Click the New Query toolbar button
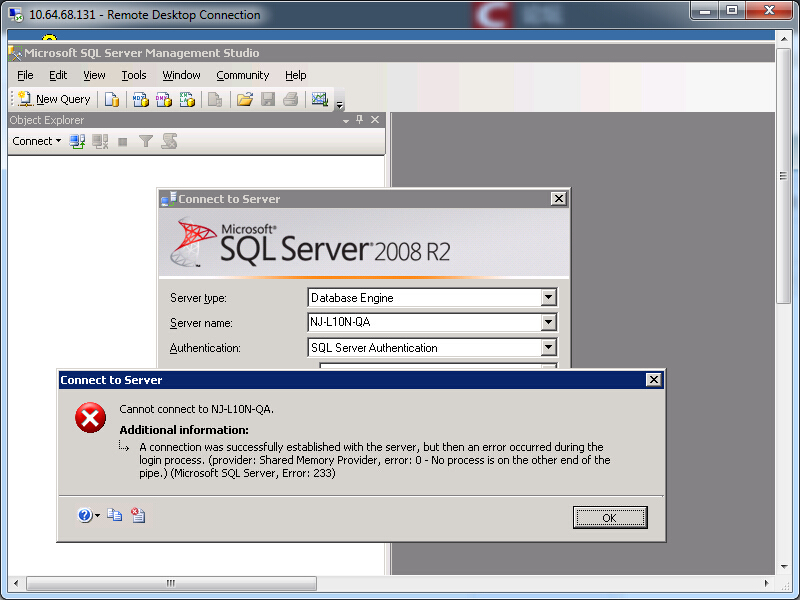The width and height of the screenshot is (800, 600). [x=54, y=99]
